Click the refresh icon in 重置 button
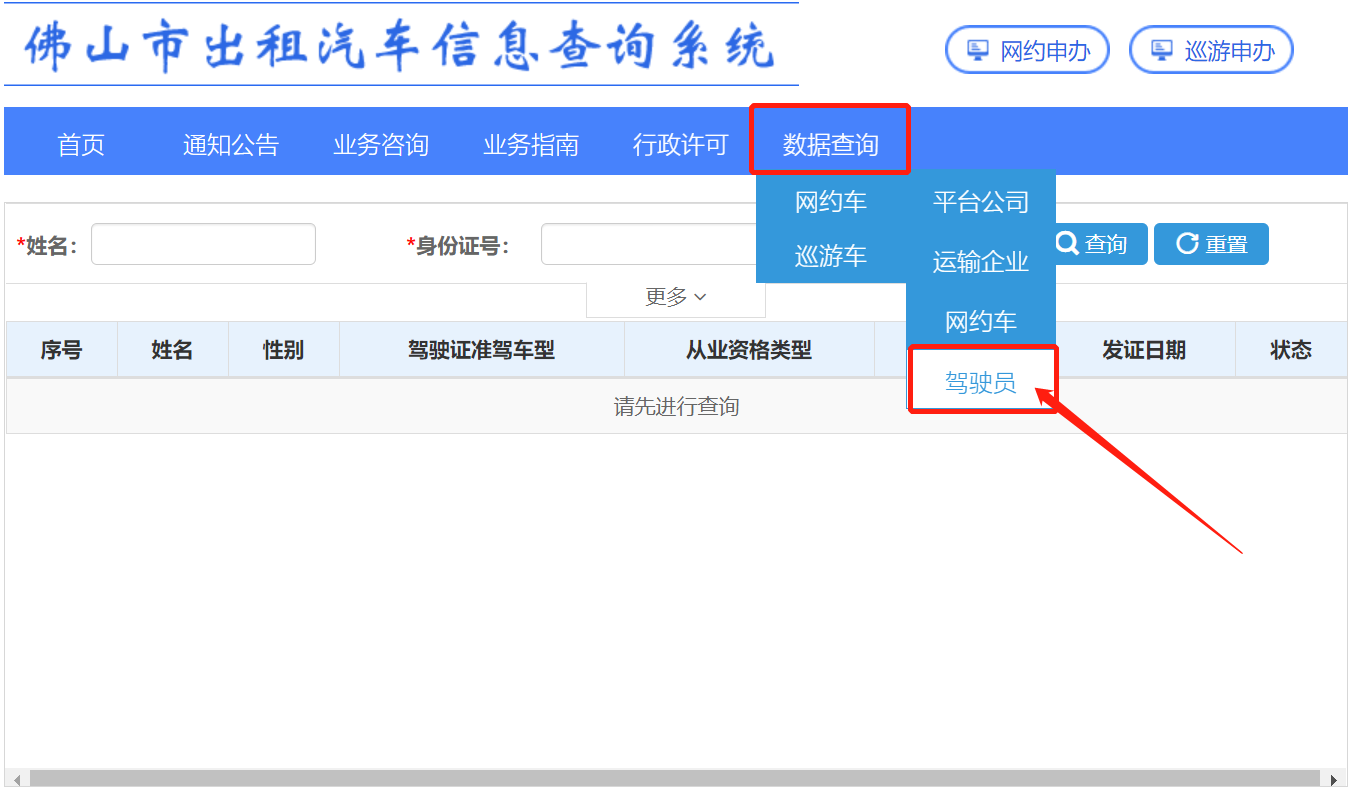This screenshot has height=790, width=1351. tap(1187, 243)
